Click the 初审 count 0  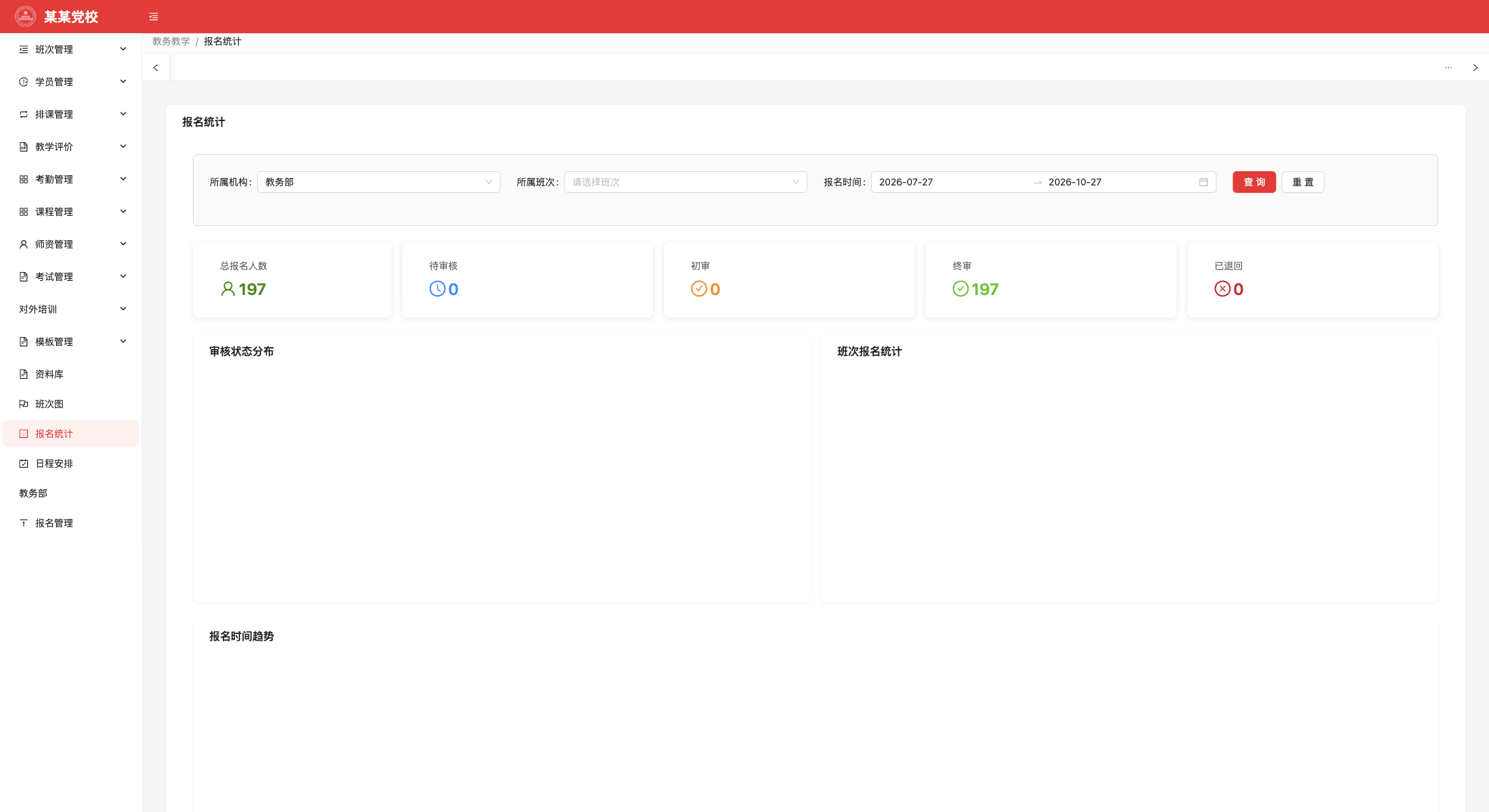pyautogui.click(x=715, y=289)
